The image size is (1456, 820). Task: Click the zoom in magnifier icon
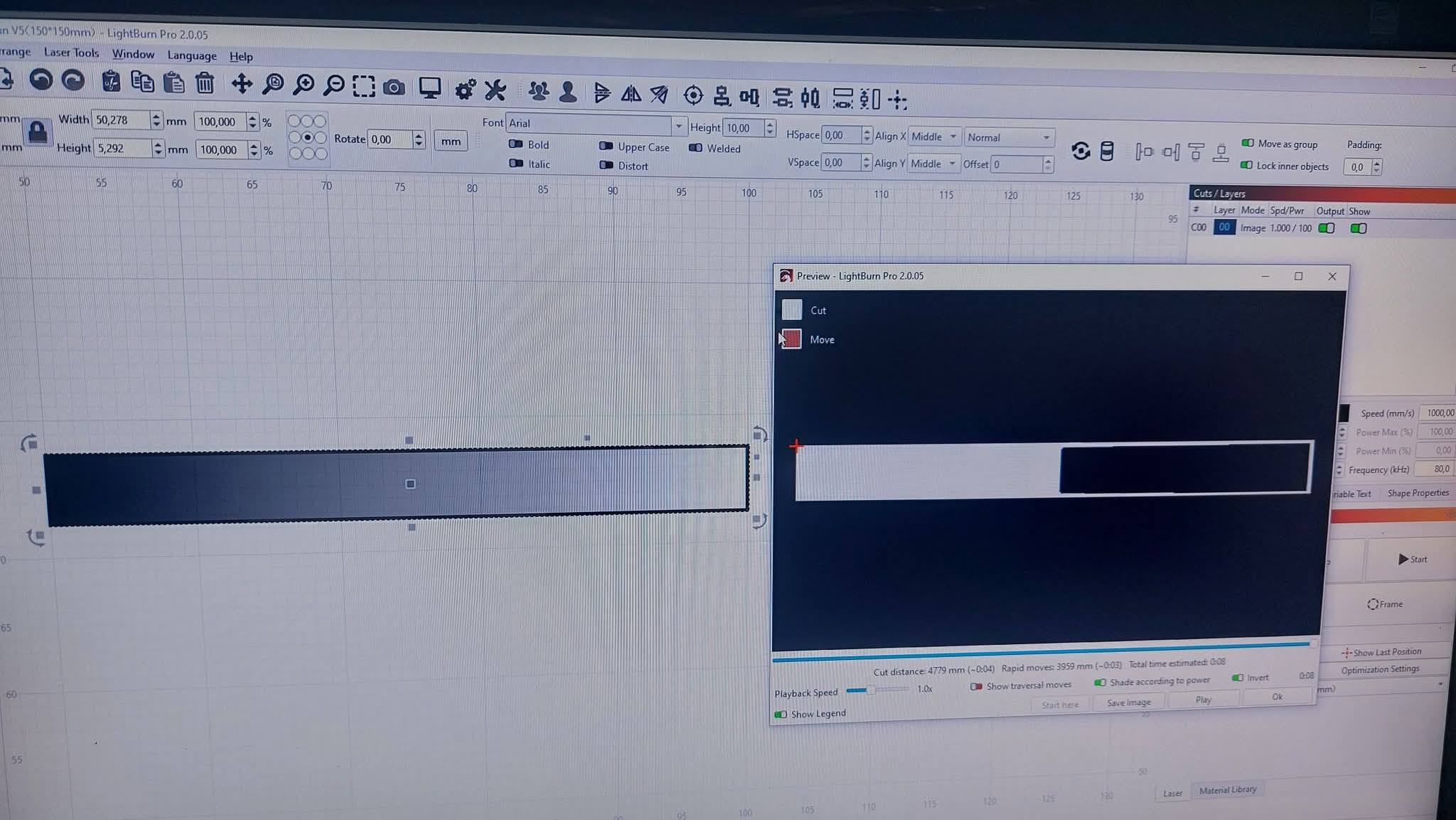[x=304, y=85]
